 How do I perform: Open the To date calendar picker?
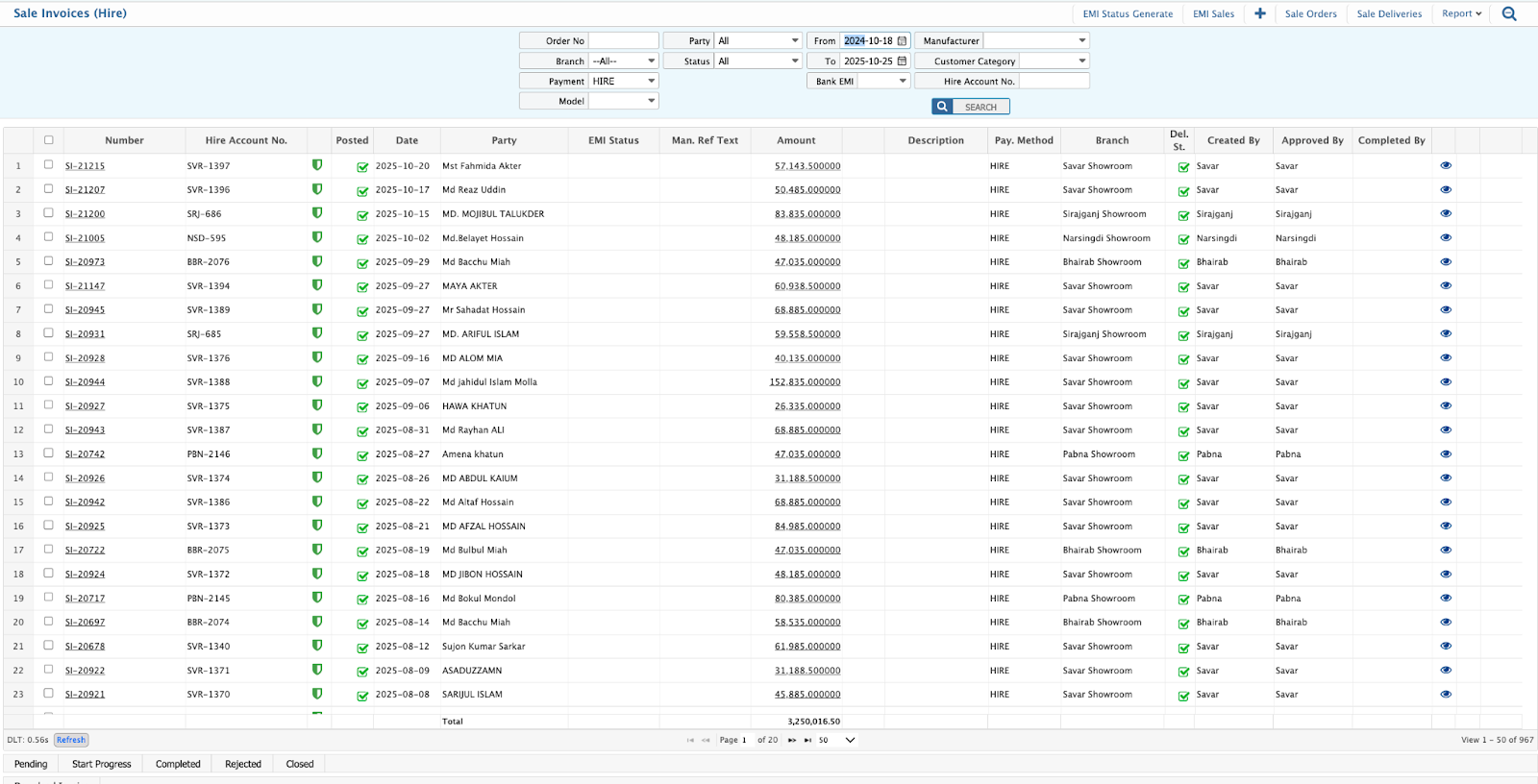click(902, 61)
